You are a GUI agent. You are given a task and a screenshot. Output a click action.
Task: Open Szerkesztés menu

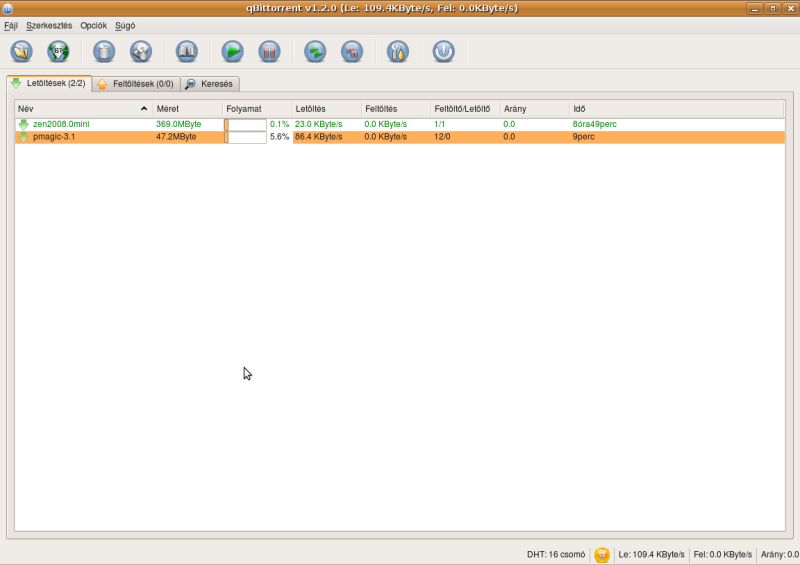(x=49, y=26)
